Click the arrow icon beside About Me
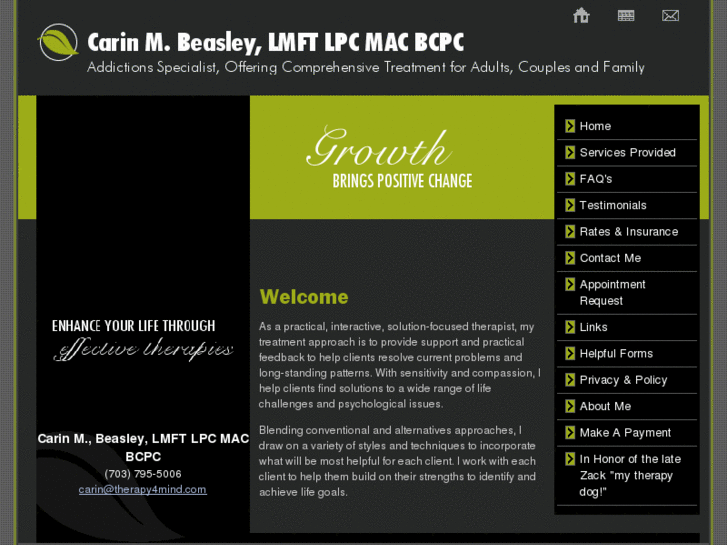Screen dimensions: 727x545 pyautogui.click(x=570, y=406)
